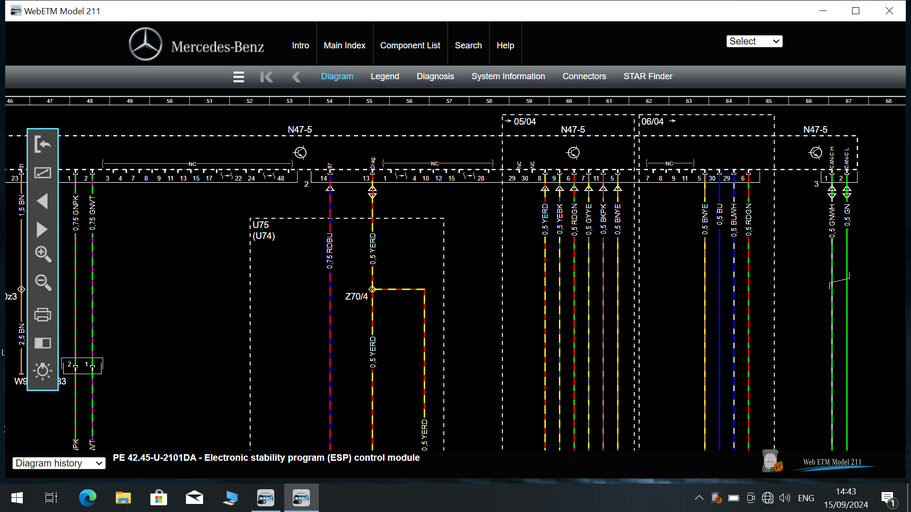Image resolution: width=911 pixels, height=512 pixels.
Task: Launch Microsoft Edge from taskbar
Action: click(x=88, y=498)
